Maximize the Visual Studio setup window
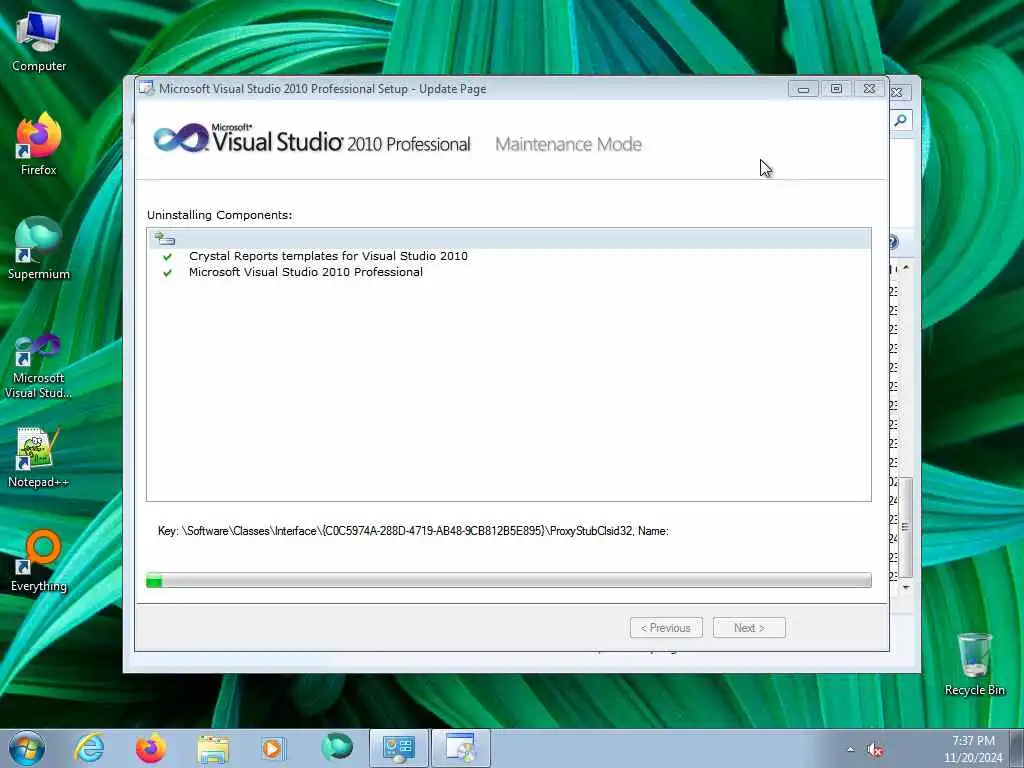 pos(836,89)
